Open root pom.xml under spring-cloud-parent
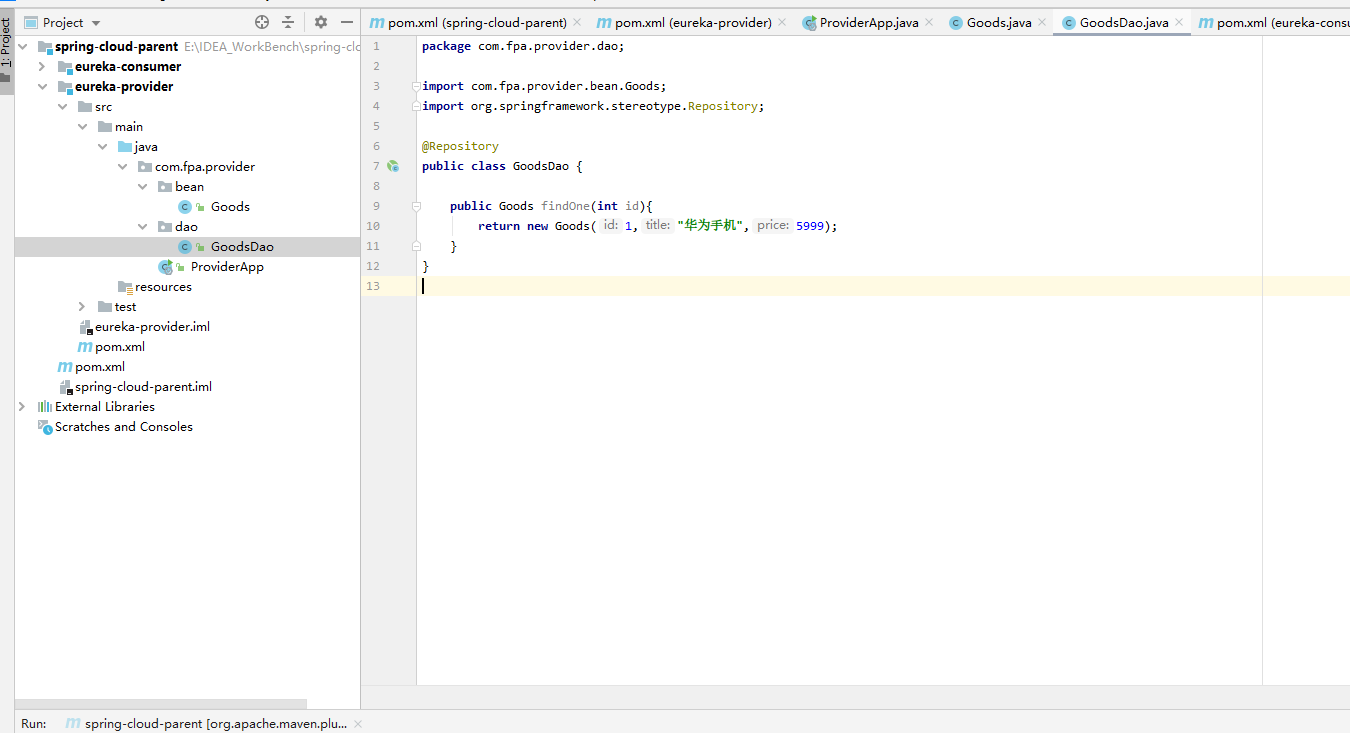Screen dimensions: 1350x733 (100, 367)
